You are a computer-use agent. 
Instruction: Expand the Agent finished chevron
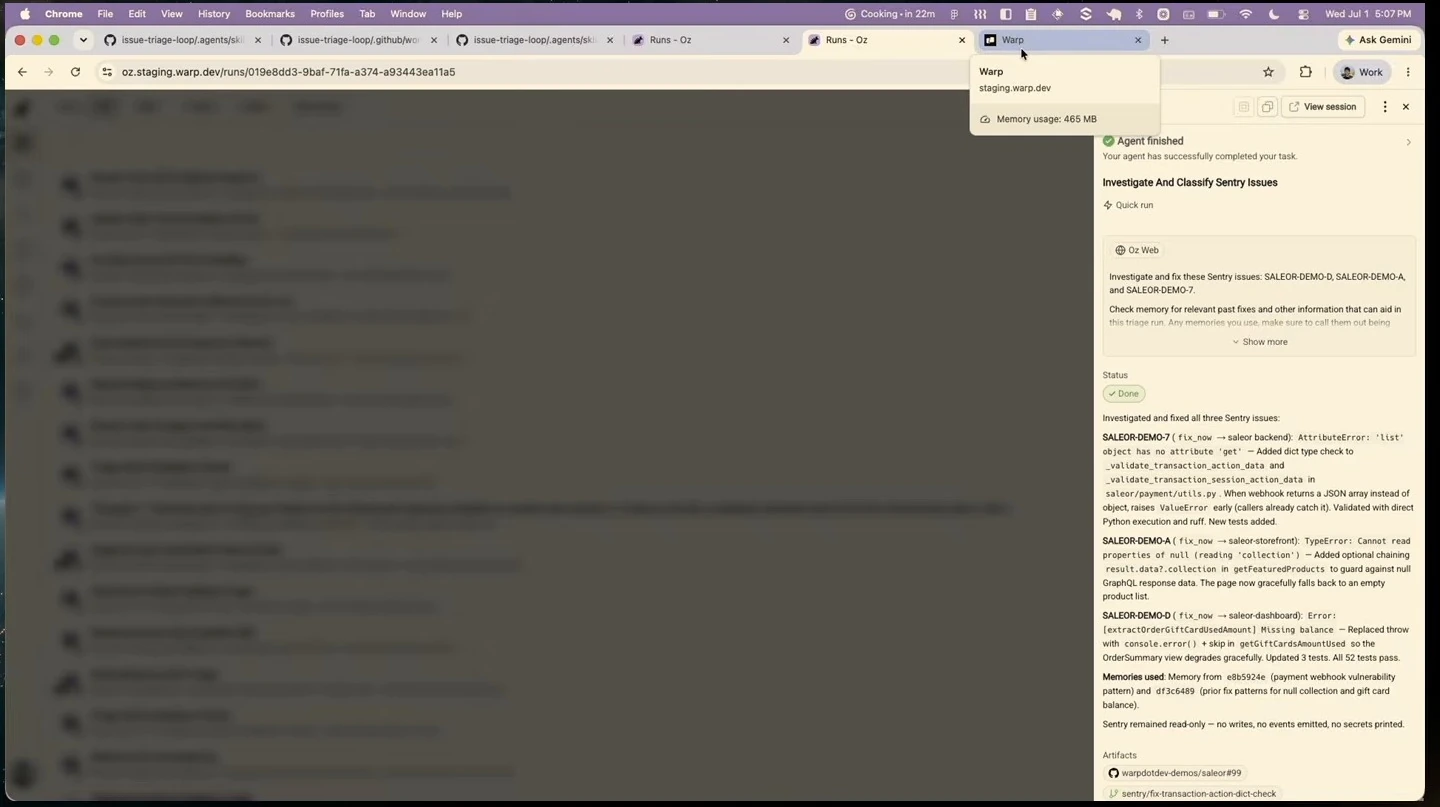click(x=1409, y=142)
